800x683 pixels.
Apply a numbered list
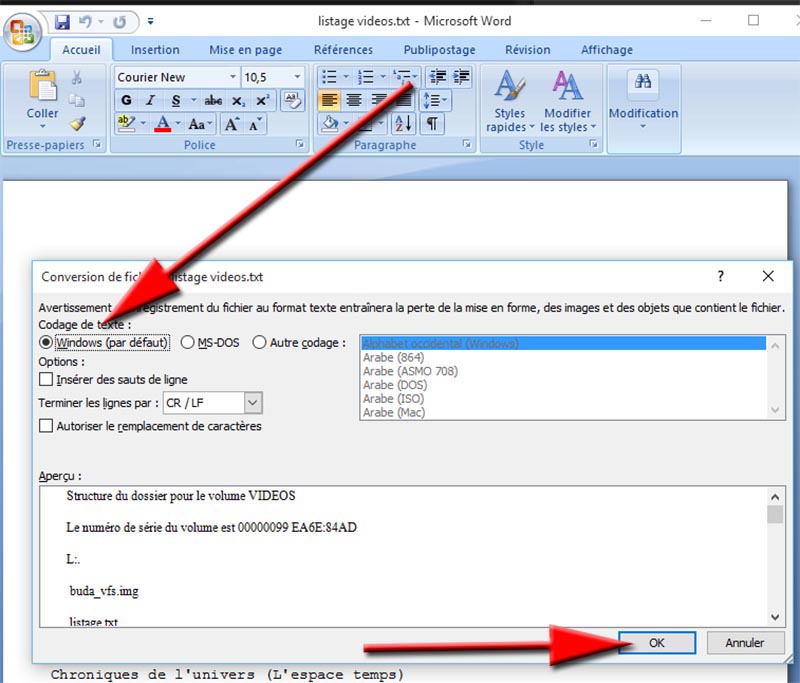(x=366, y=77)
